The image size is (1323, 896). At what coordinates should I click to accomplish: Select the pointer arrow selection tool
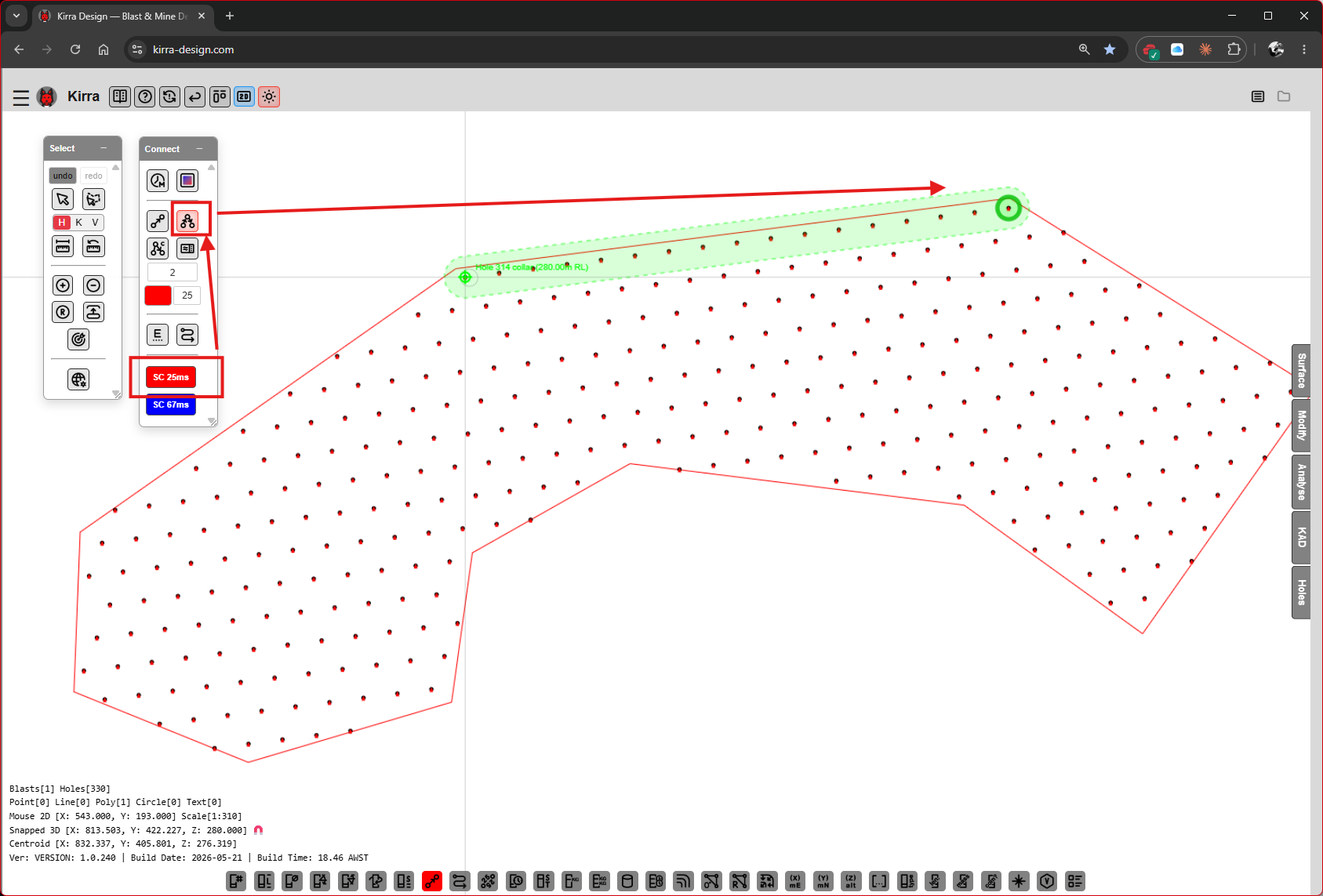(63, 199)
